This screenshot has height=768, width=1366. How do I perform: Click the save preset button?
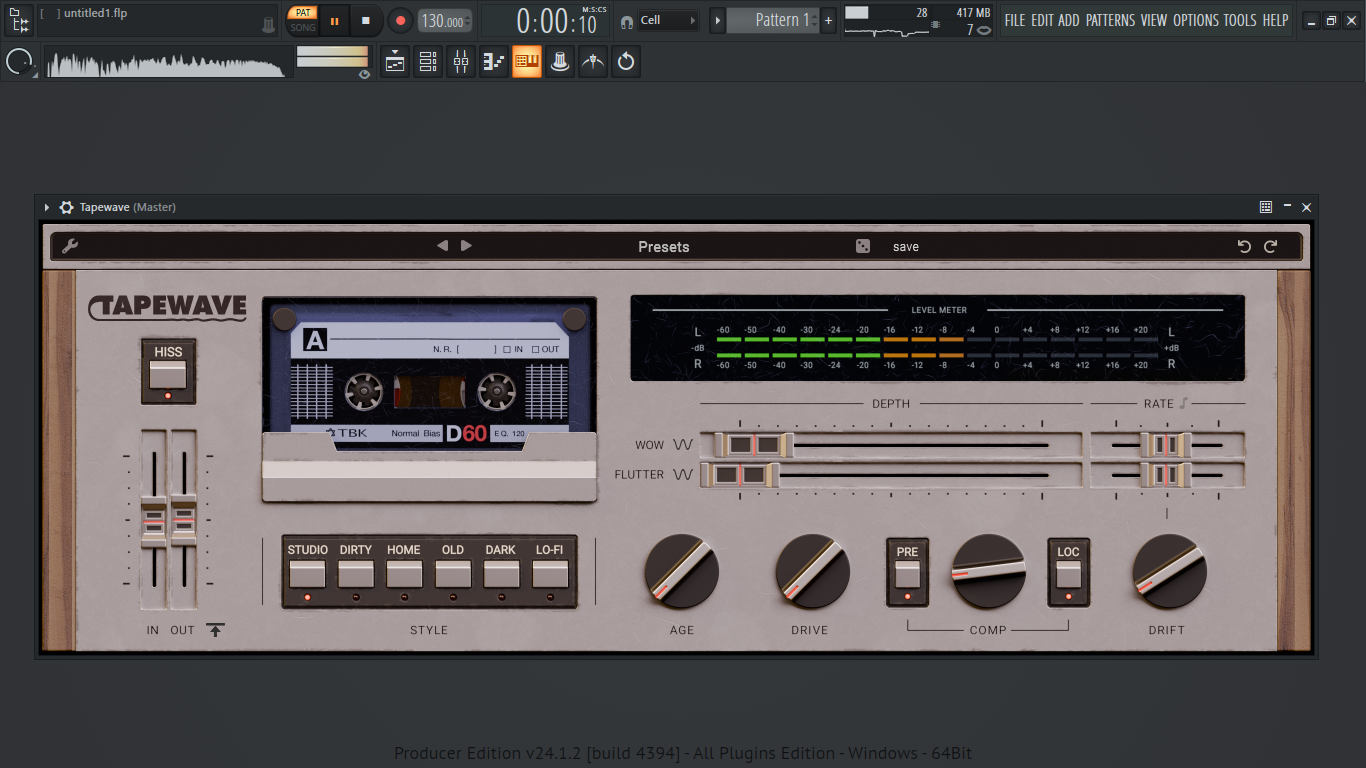point(906,246)
